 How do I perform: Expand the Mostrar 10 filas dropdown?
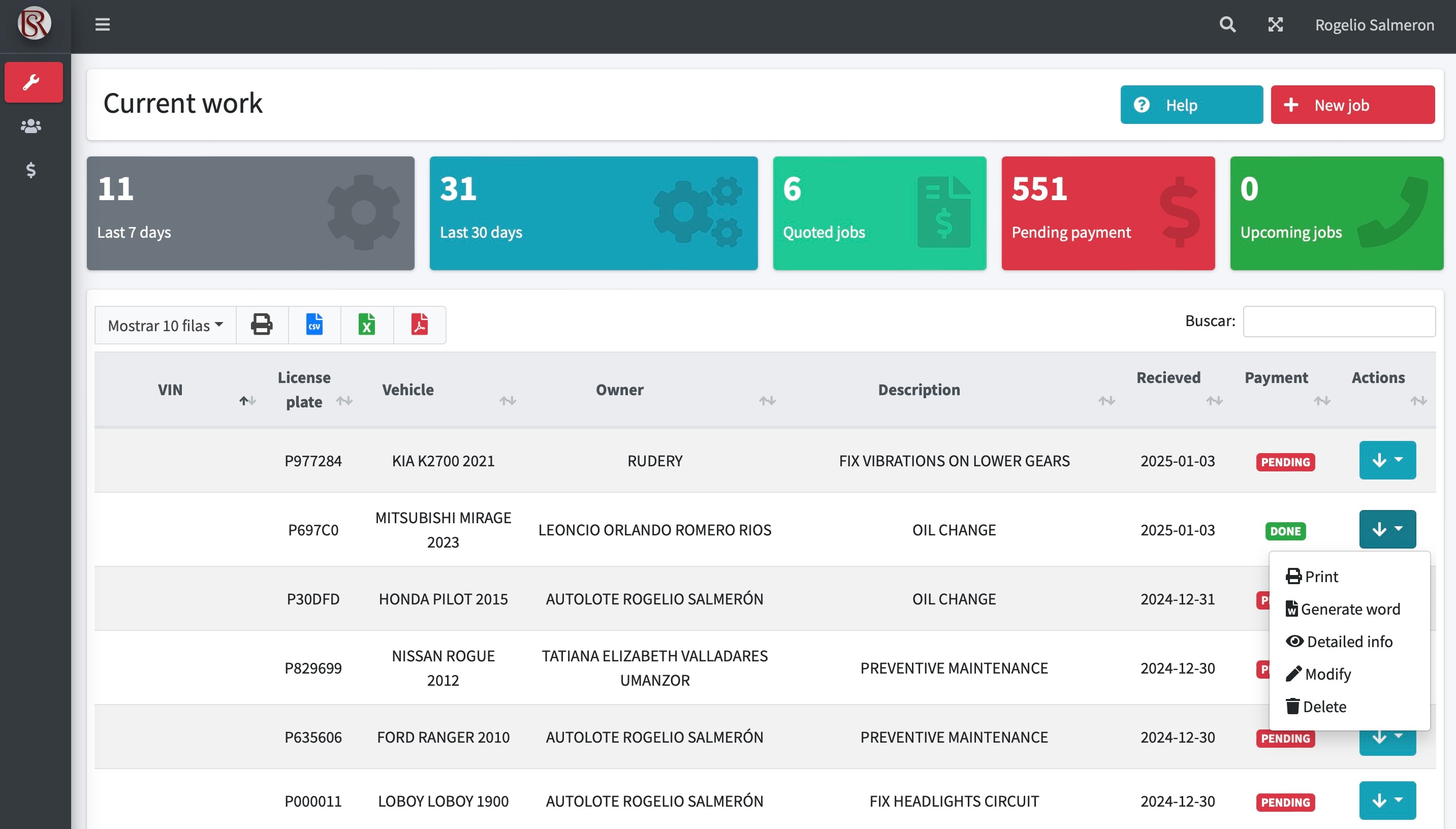(x=165, y=325)
